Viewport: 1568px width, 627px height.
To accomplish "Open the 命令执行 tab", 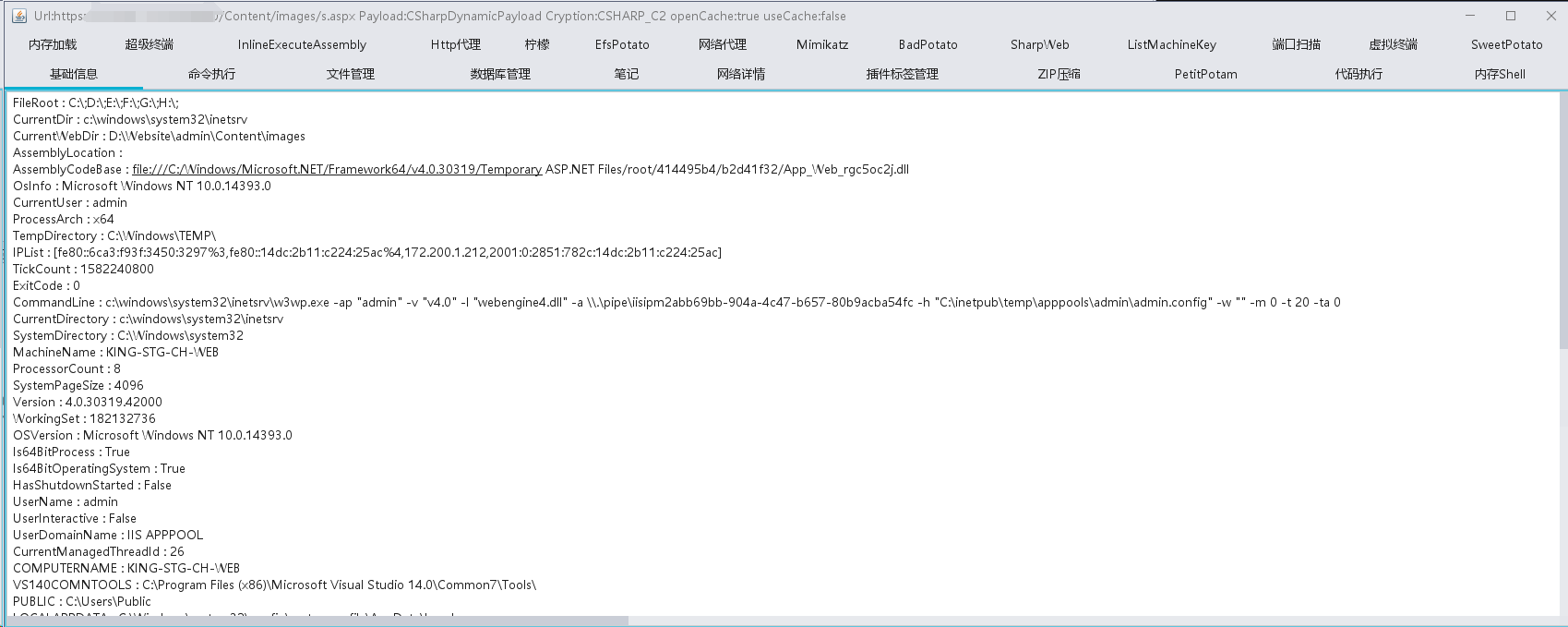I will point(211,74).
